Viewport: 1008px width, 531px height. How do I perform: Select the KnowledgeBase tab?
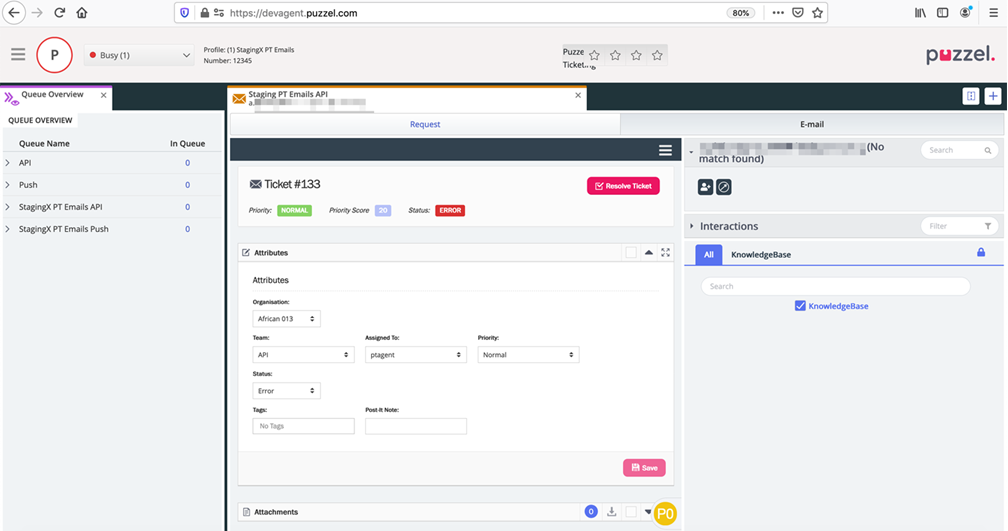(760, 255)
